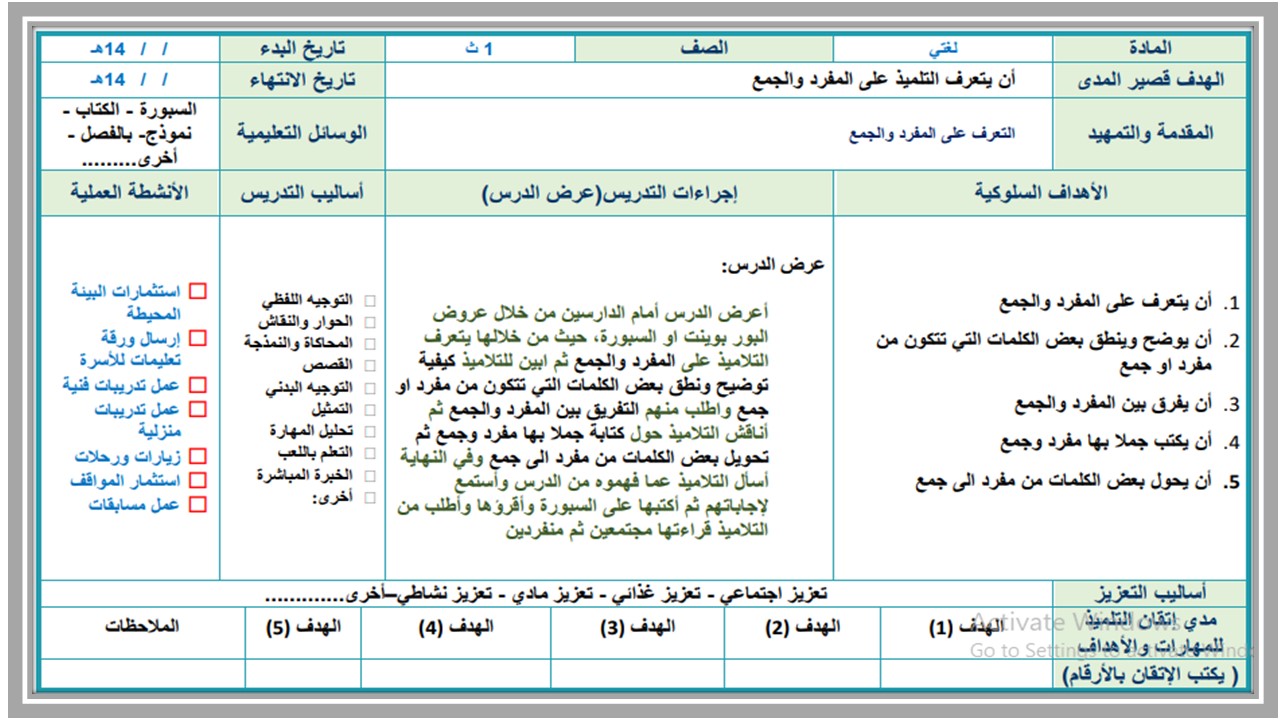The image size is (1280, 720).
Task: Mark the زيارات ورحلات checkbox
Action: point(197,455)
